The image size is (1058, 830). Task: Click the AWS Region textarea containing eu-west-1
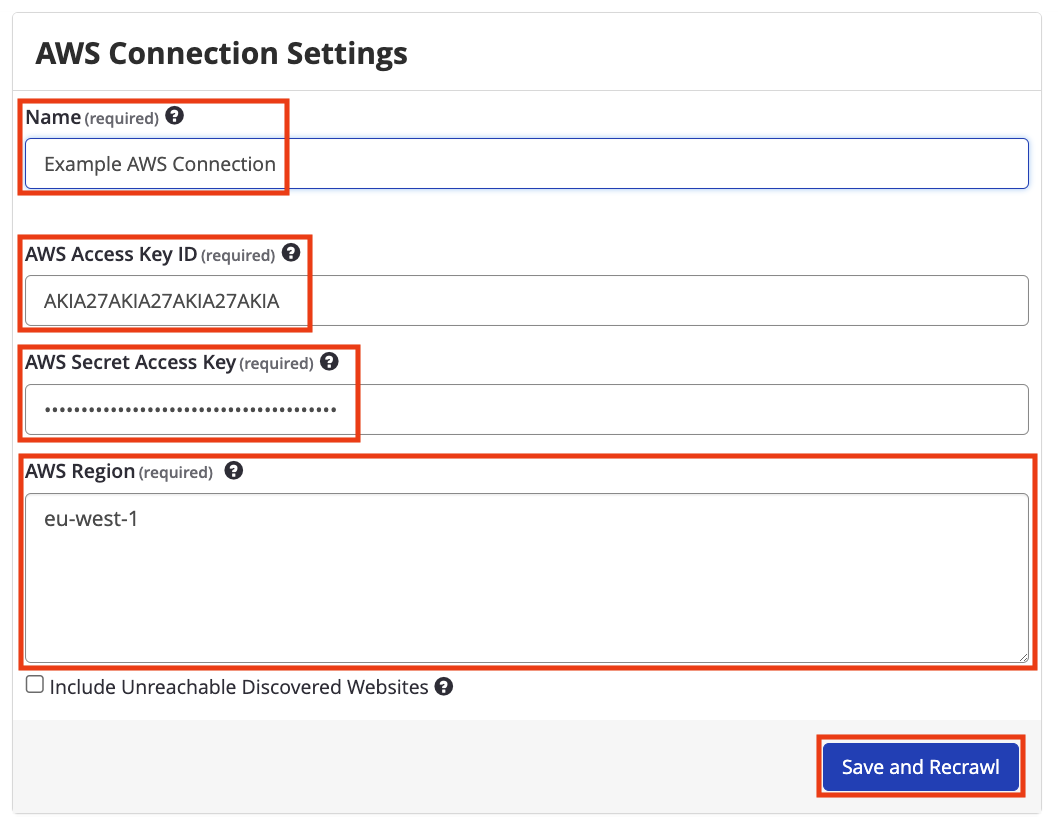(x=500, y=570)
